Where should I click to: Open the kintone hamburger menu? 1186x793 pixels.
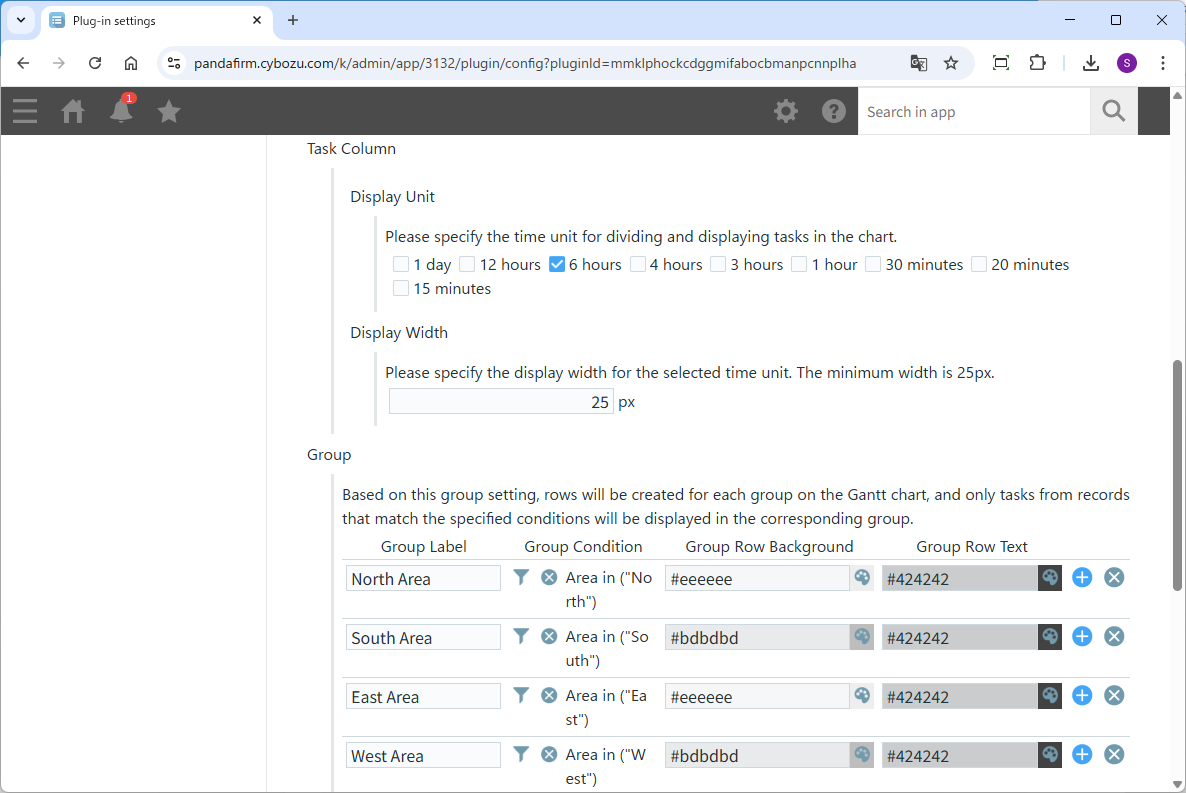(25, 111)
